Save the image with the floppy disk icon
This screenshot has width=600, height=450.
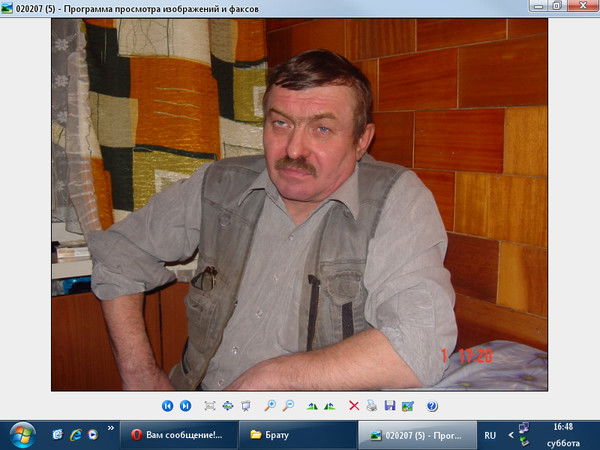[x=390, y=406]
